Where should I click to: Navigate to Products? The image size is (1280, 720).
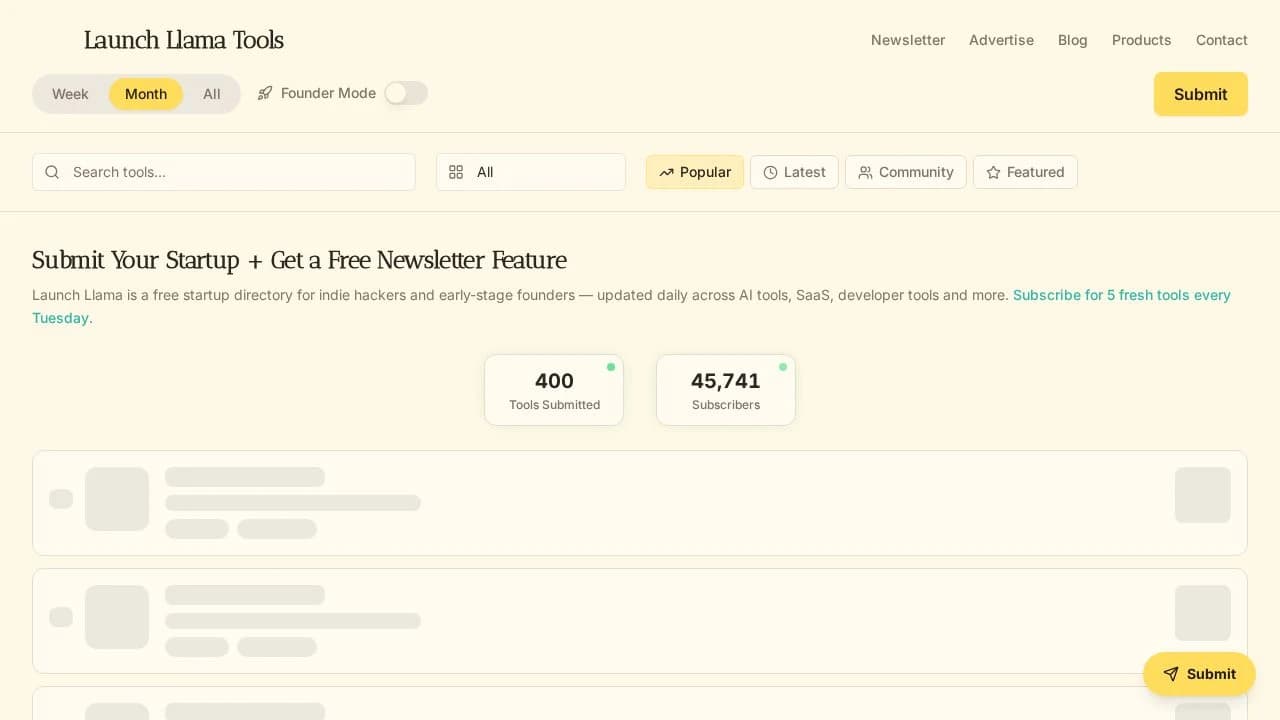point(1141,40)
